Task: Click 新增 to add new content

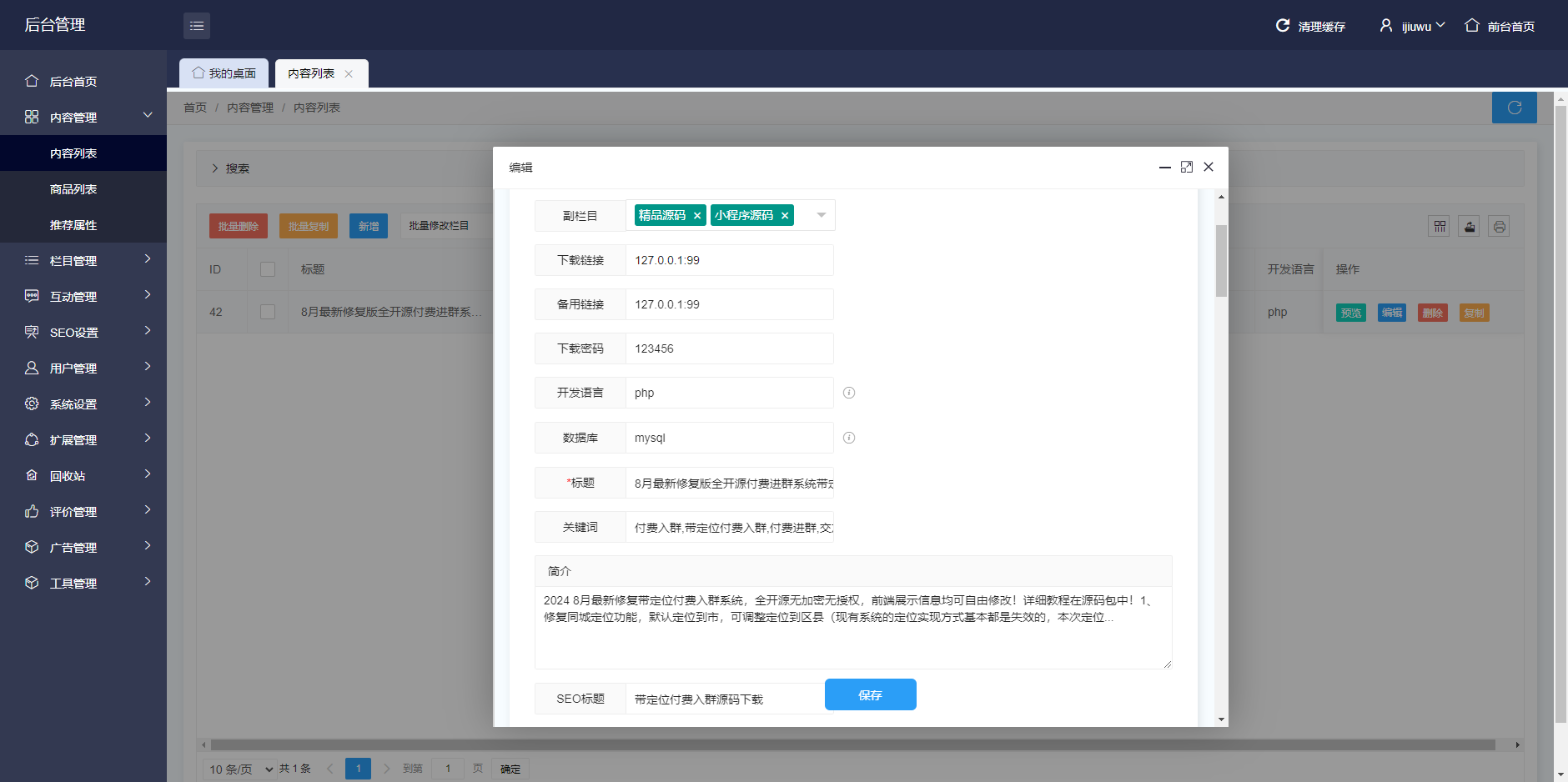Action: 369,225
